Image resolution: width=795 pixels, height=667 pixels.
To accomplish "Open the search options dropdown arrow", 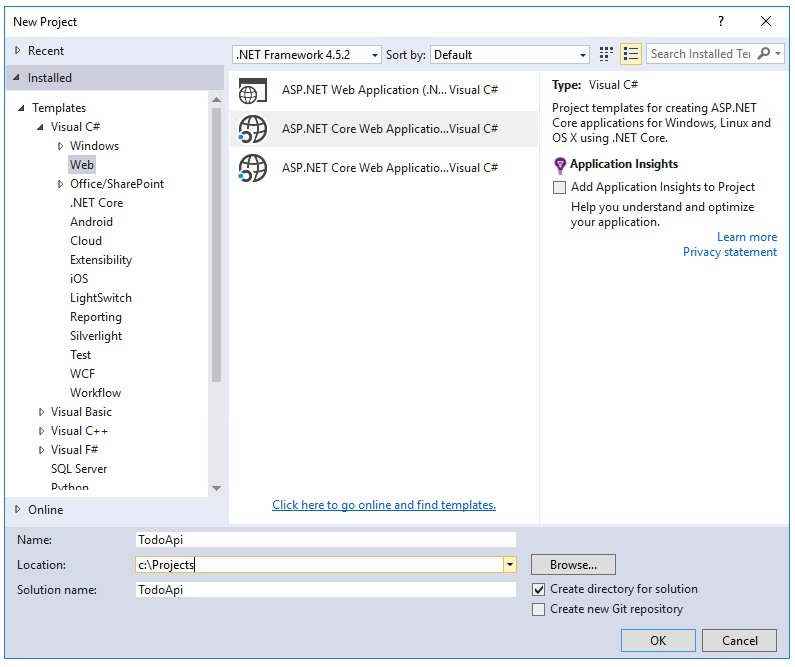I will click(x=778, y=53).
